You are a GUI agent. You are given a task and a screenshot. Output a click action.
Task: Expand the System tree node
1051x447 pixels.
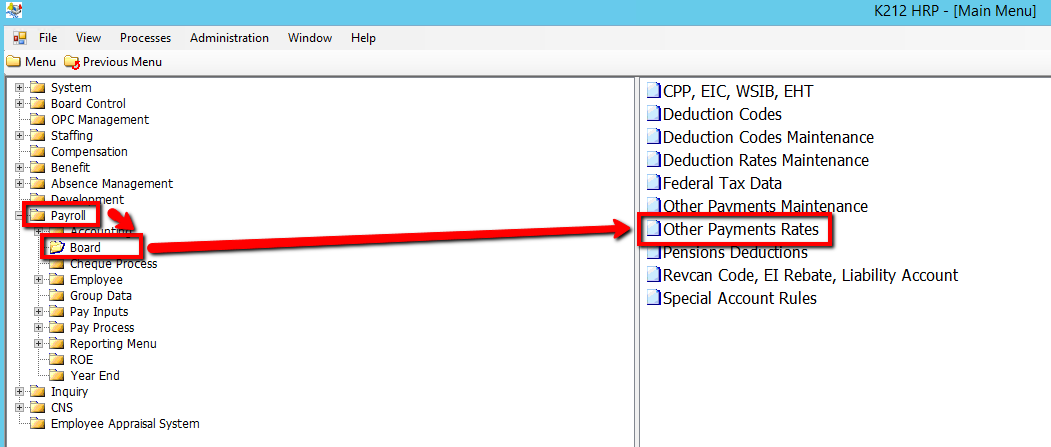tap(19, 88)
